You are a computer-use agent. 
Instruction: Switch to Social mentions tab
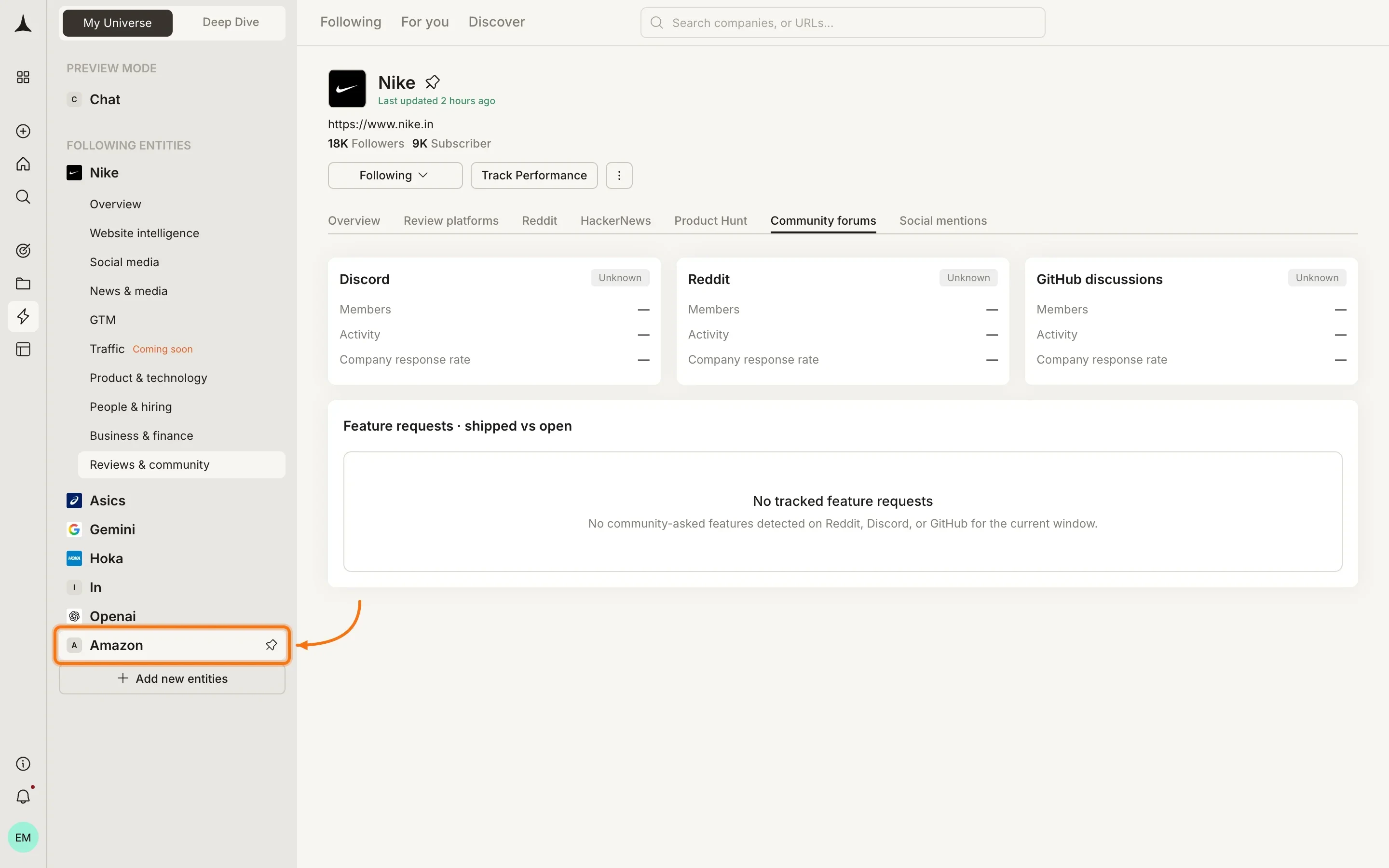pyautogui.click(x=942, y=220)
